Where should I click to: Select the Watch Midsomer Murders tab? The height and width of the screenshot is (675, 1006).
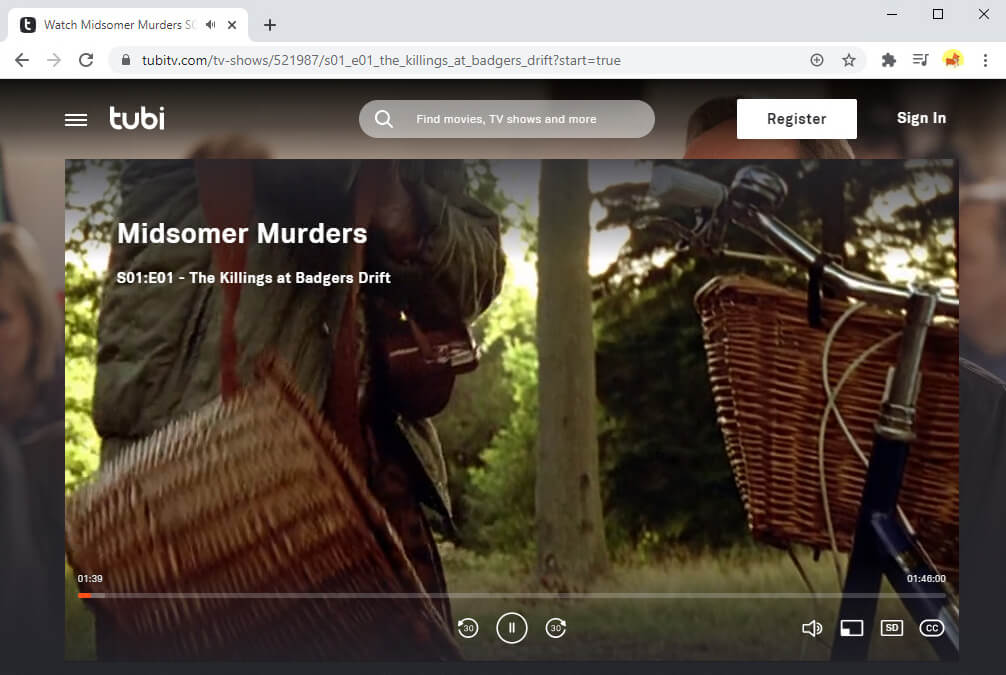click(x=128, y=25)
